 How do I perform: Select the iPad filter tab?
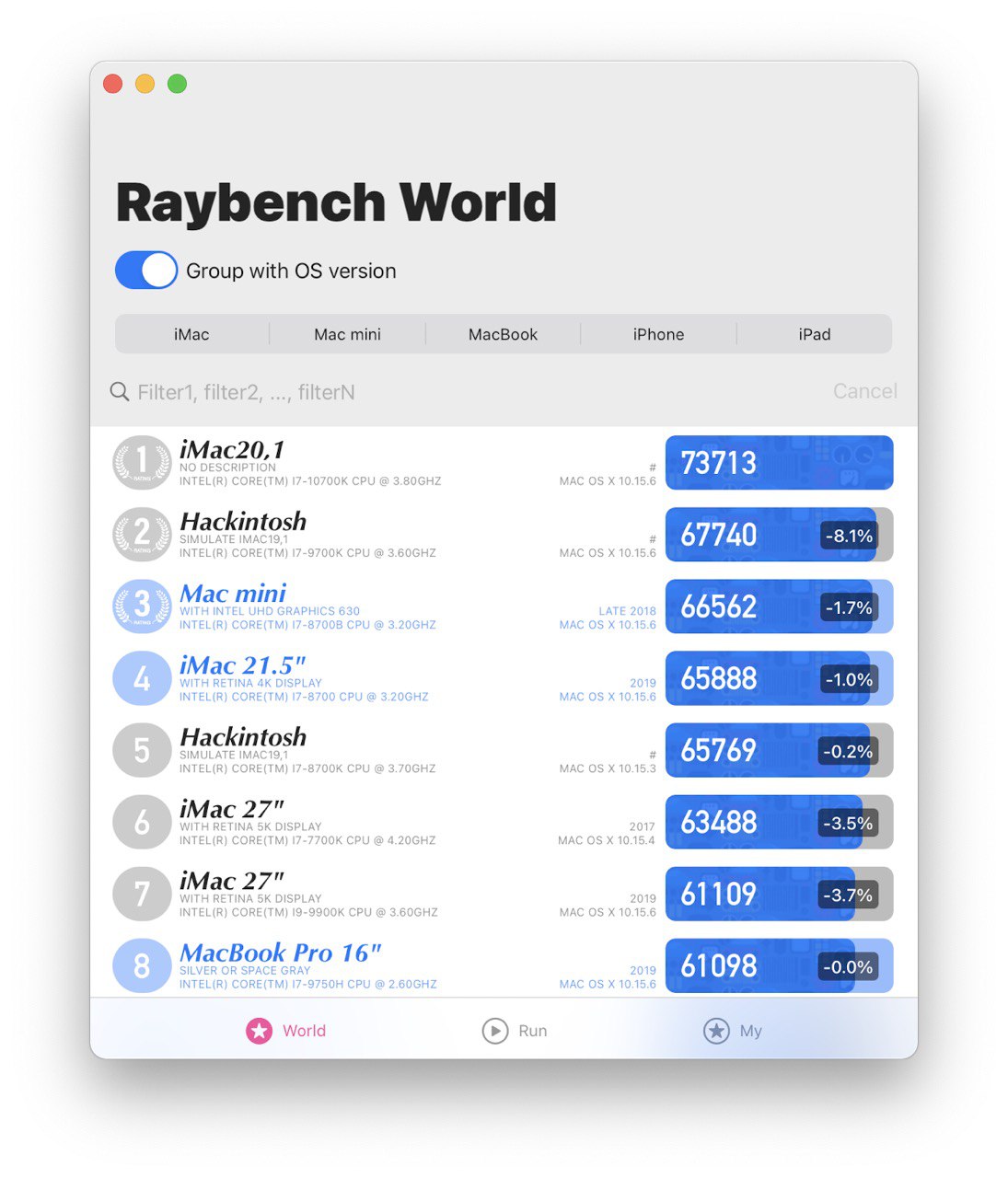(815, 334)
